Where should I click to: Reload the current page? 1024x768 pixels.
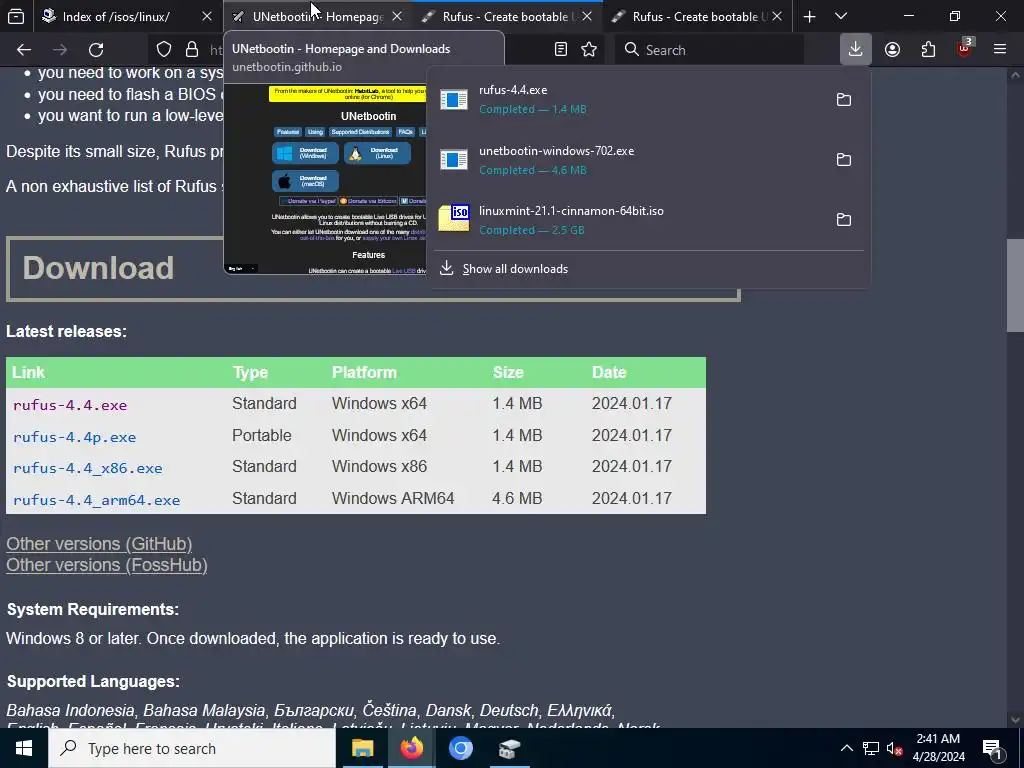[96, 50]
